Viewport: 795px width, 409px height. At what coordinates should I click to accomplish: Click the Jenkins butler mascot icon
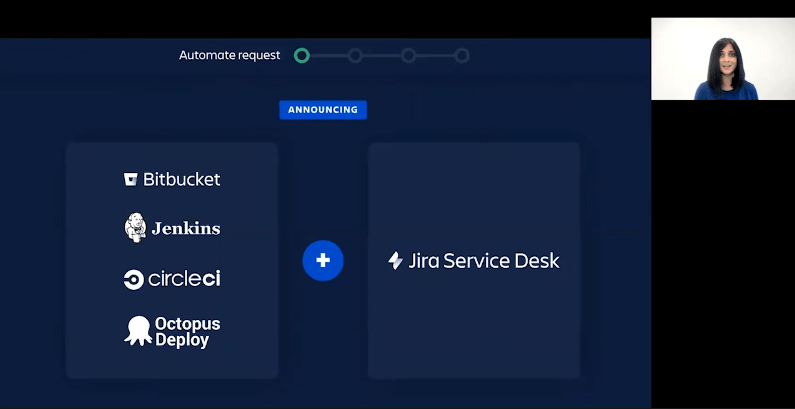point(135,228)
